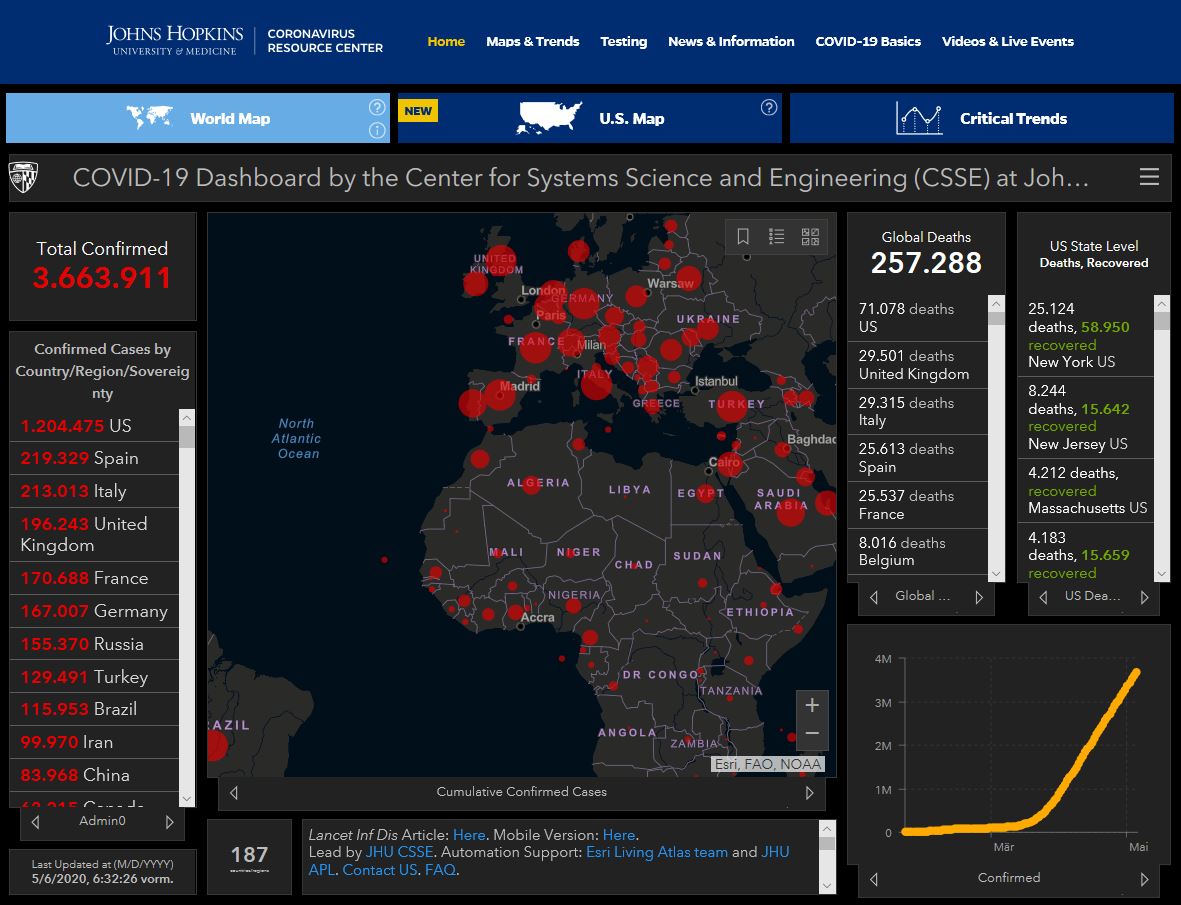Open the Home menu item
The width and height of the screenshot is (1181, 905).
click(446, 41)
